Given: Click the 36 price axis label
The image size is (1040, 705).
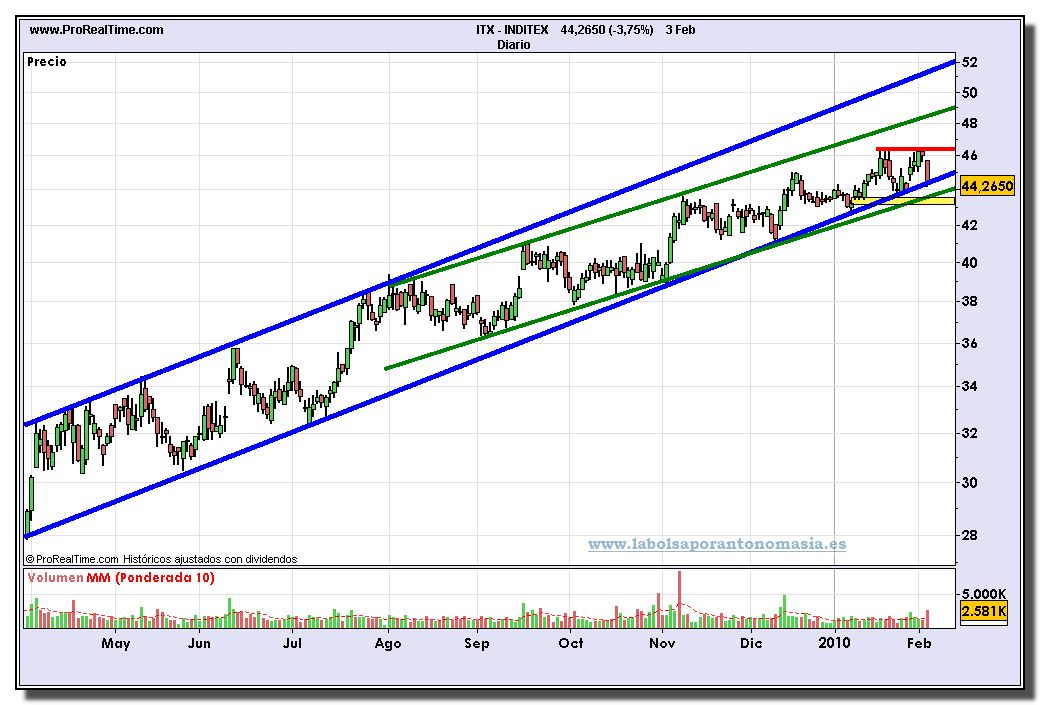Looking at the screenshot, I should coord(970,344).
